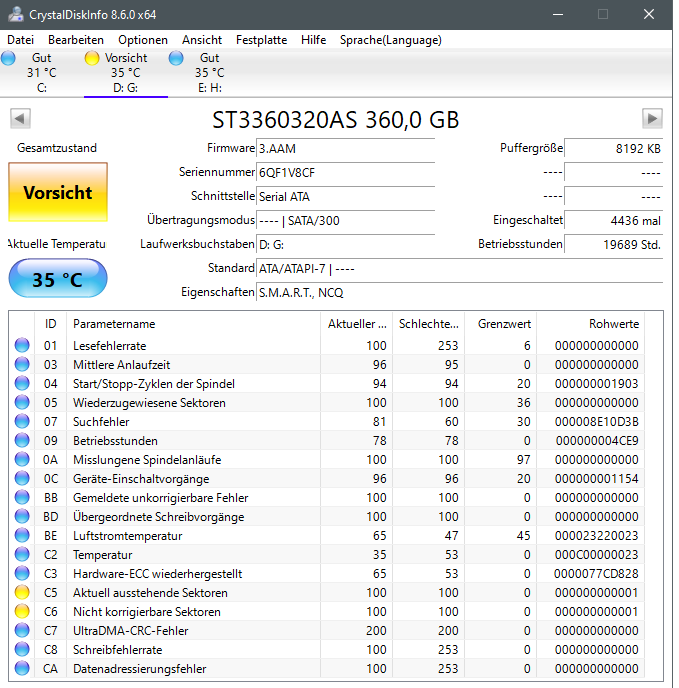
Task: Switch to drive C: Gut 31 °C
Action: [x=42, y=73]
